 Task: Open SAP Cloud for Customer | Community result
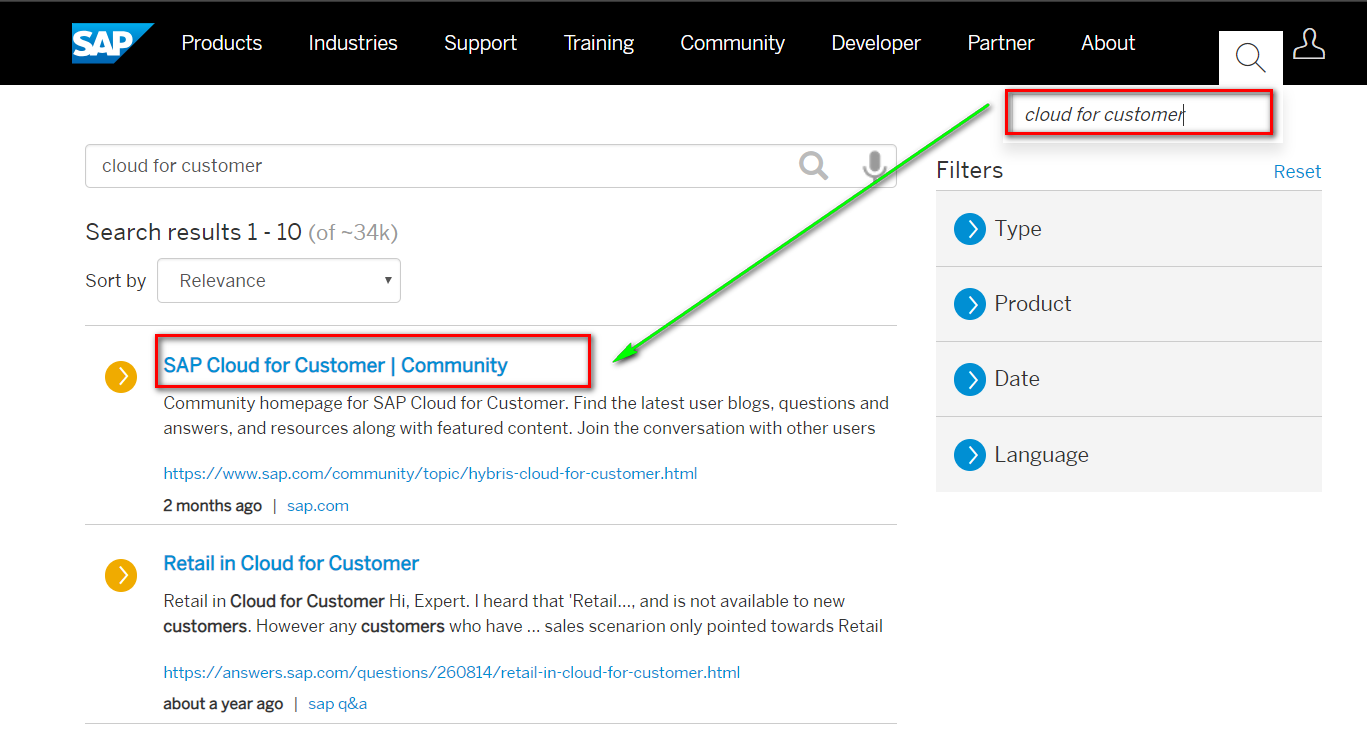click(x=335, y=366)
